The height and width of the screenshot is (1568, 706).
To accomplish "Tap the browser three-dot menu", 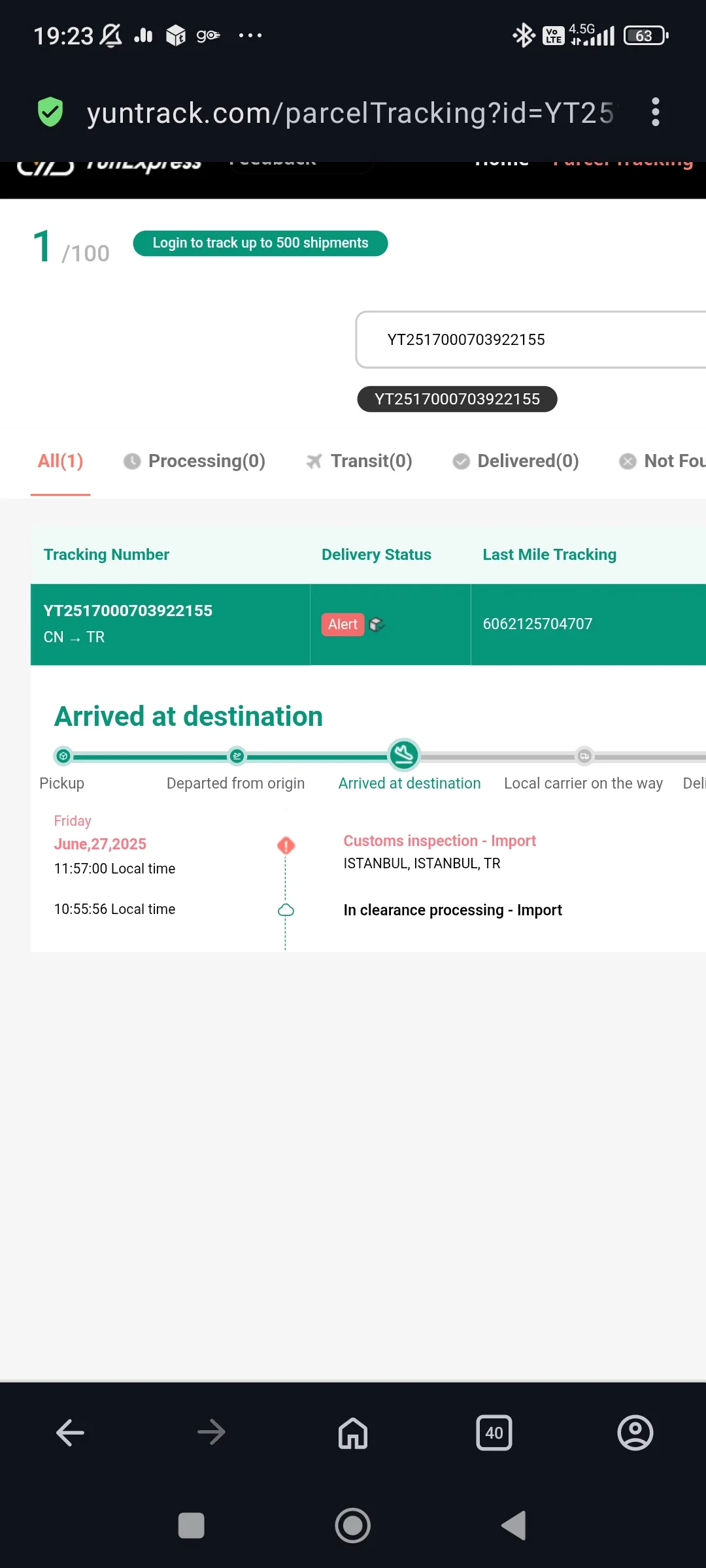I will (x=656, y=112).
